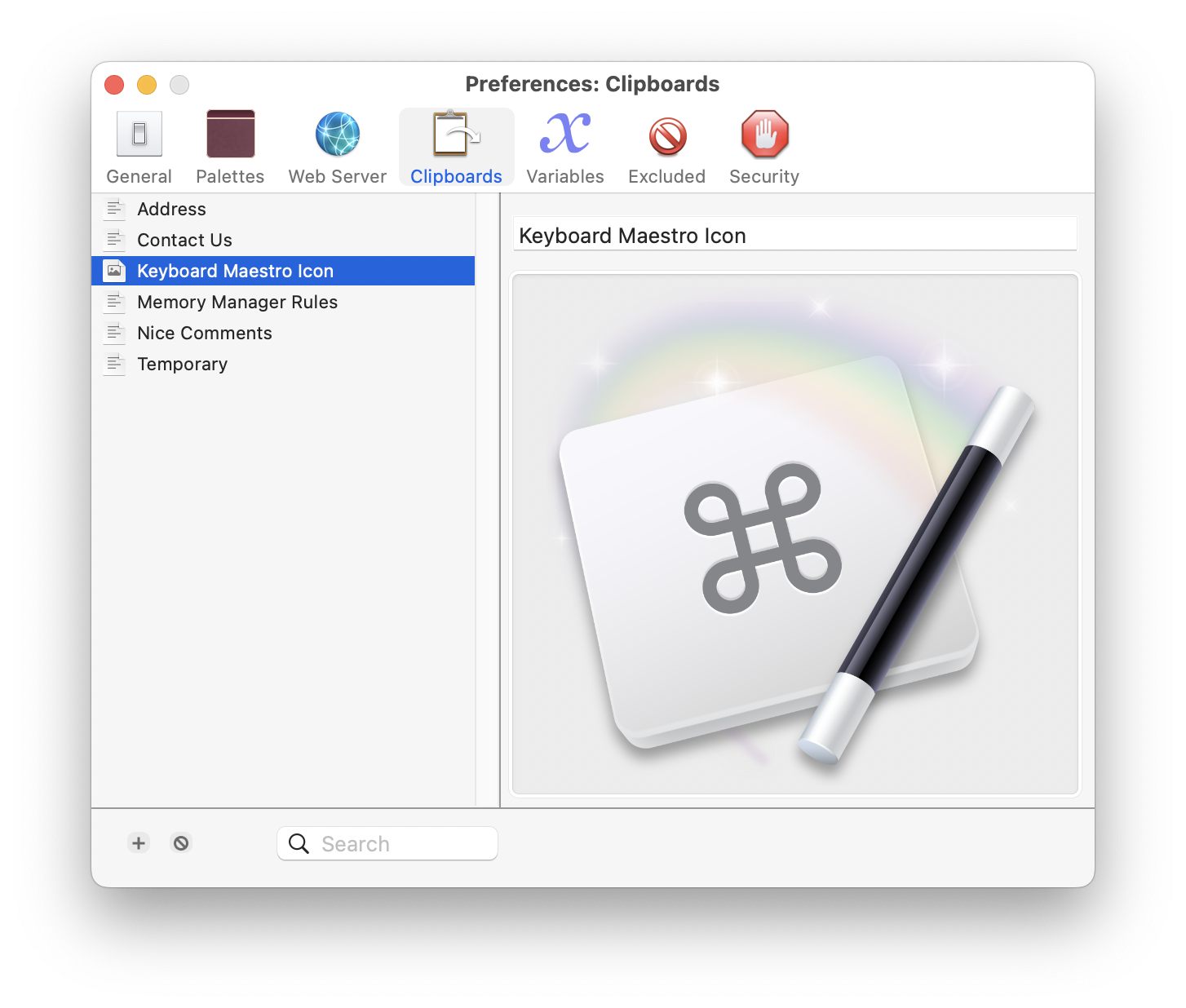The height and width of the screenshot is (1008, 1186).
Task: Select the Clipboards toolbar tab
Action: tap(456, 148)
